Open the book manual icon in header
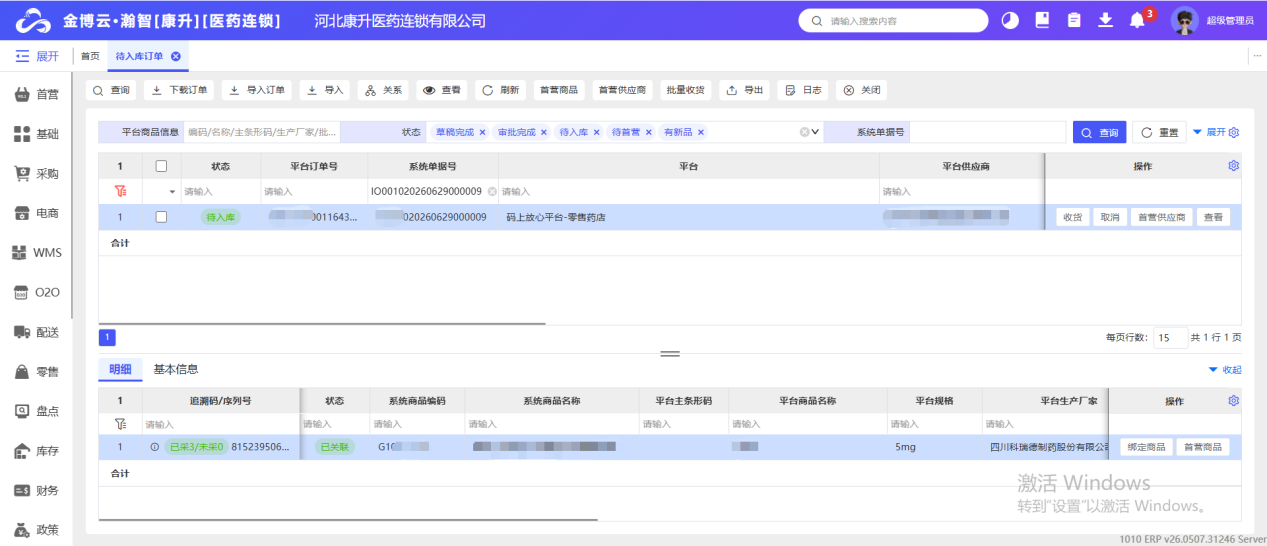 (x=1042, y=20)
